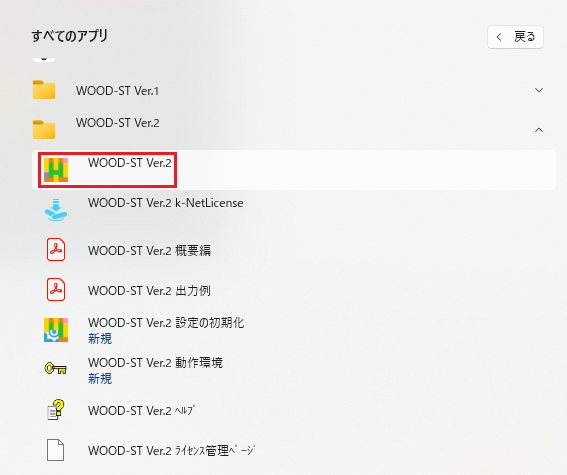Collapse the WOOD-ST Ver.2 folder chevron

[539, 130]
